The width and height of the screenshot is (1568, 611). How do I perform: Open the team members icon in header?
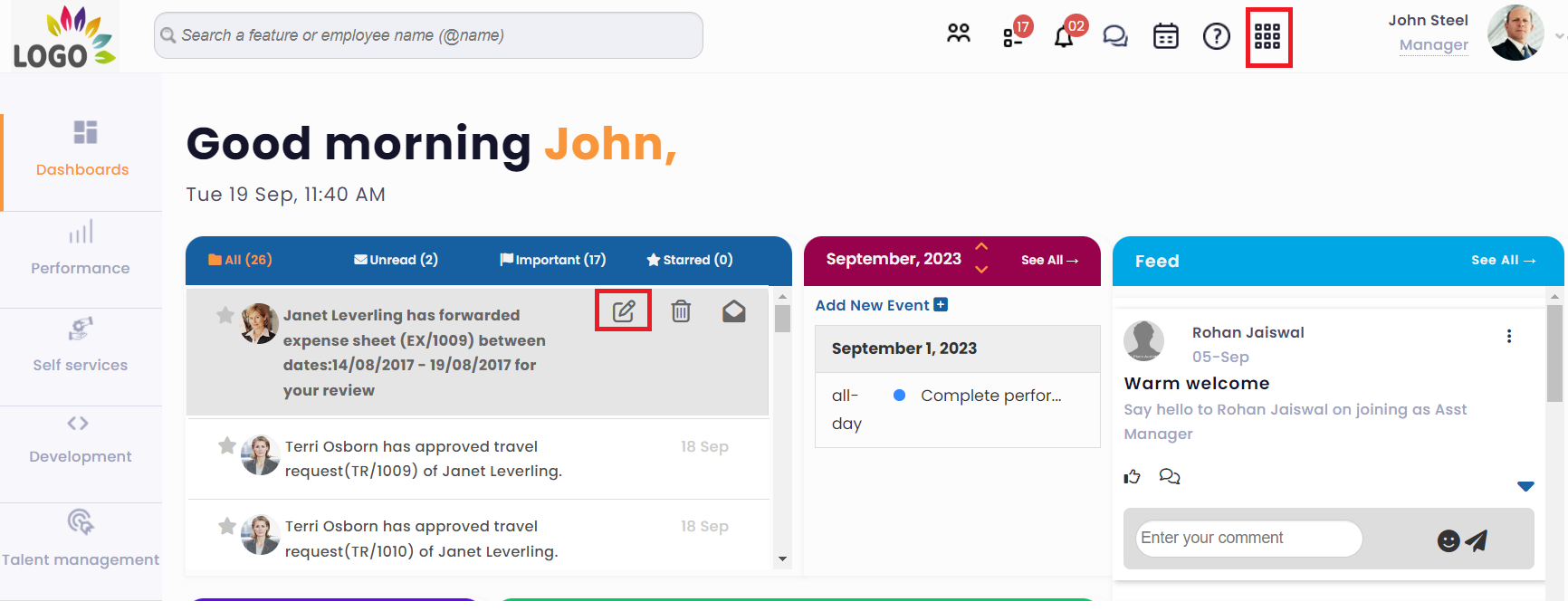click(958, 34)
